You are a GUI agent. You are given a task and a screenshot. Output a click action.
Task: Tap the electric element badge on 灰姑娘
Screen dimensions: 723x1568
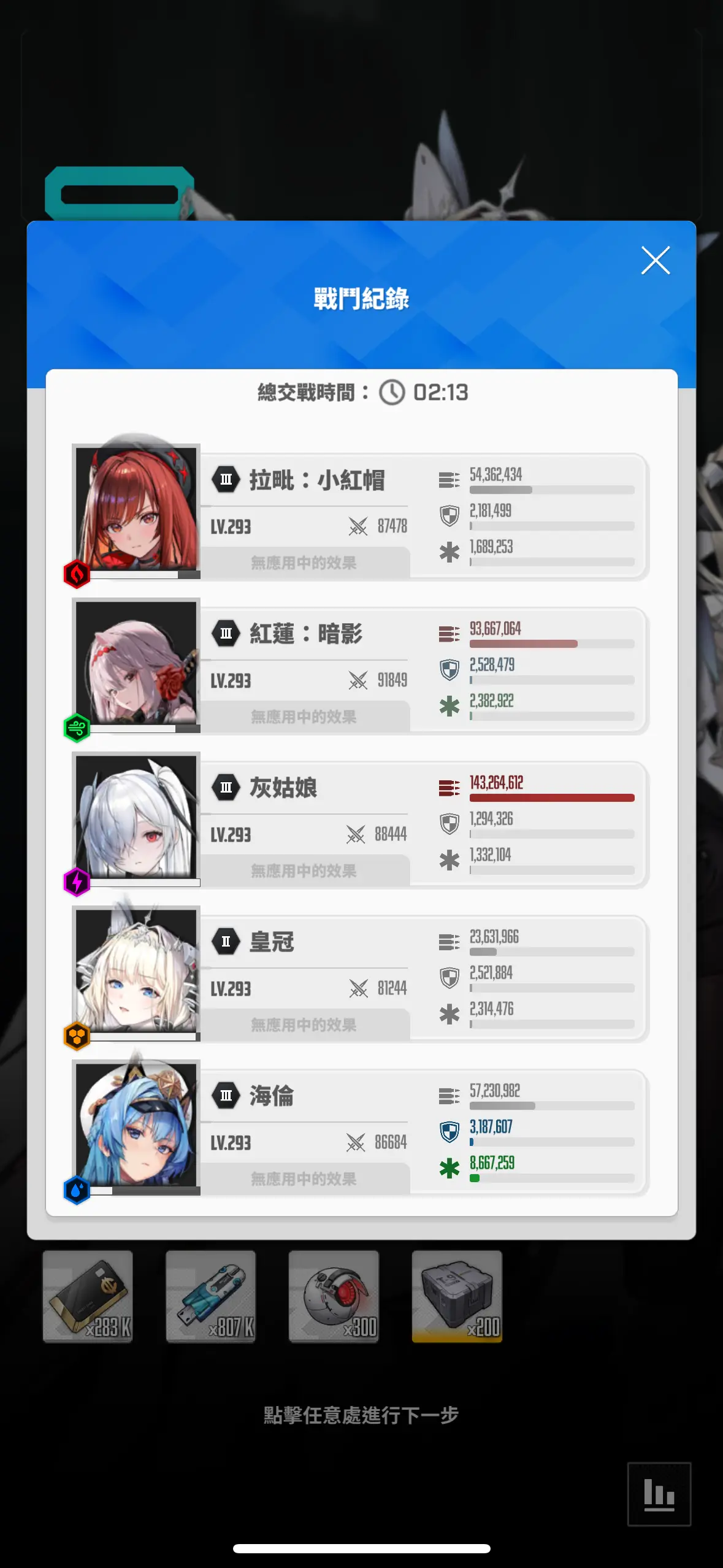coord(77,882)
